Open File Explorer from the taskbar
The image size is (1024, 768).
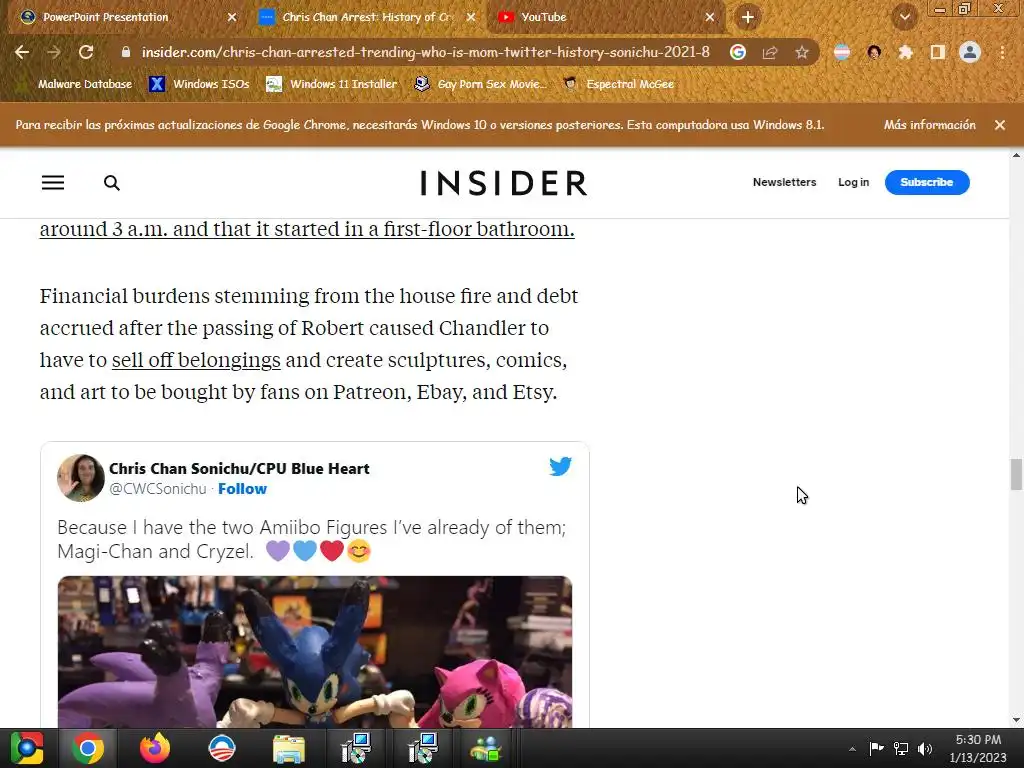pyautogui.click(x=289, y=748)
